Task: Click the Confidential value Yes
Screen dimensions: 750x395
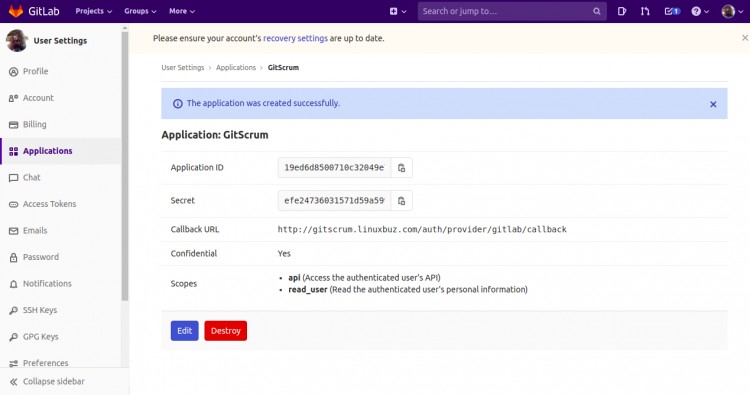Action: (284, 254)
